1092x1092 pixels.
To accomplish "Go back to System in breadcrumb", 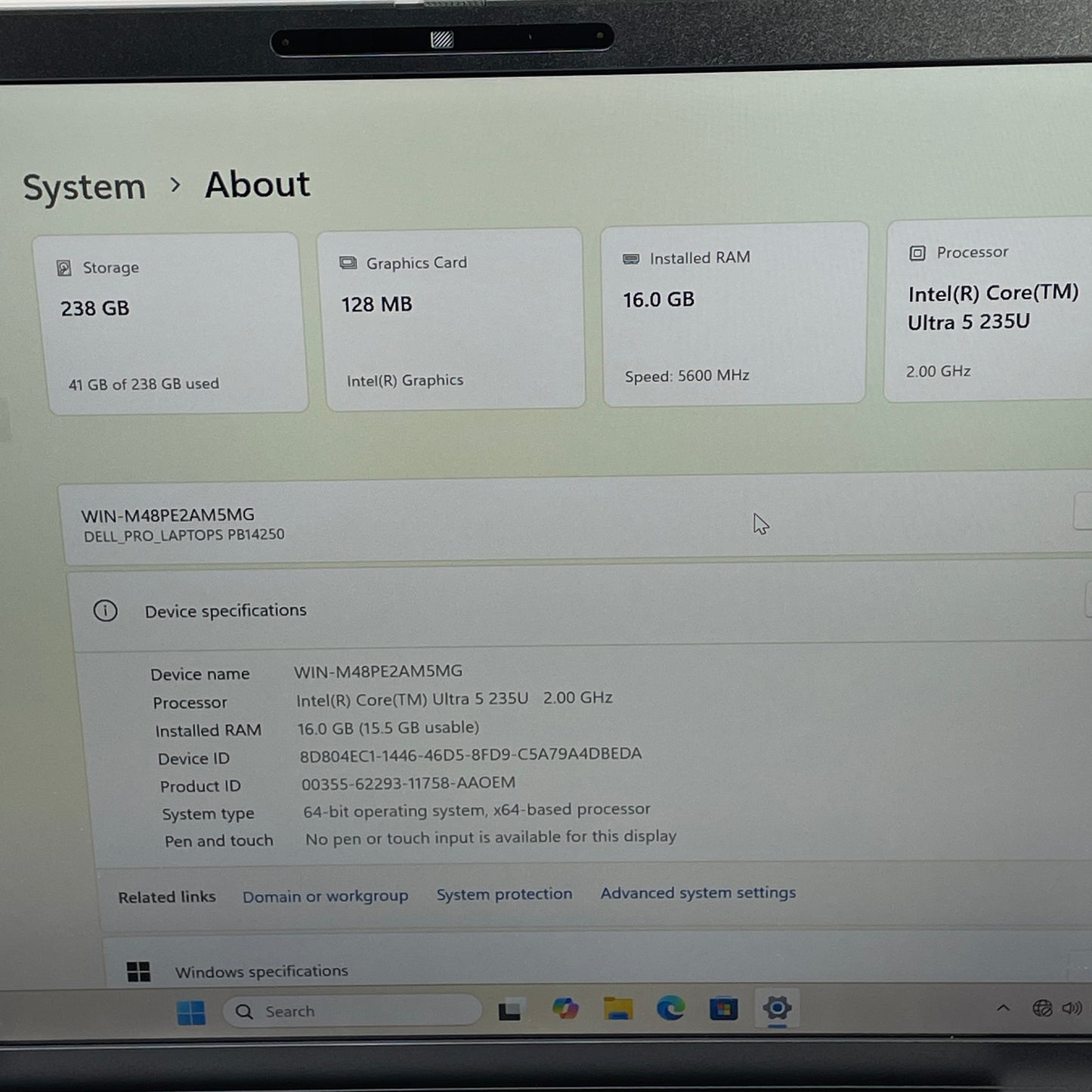I will (x=84, y=187).
